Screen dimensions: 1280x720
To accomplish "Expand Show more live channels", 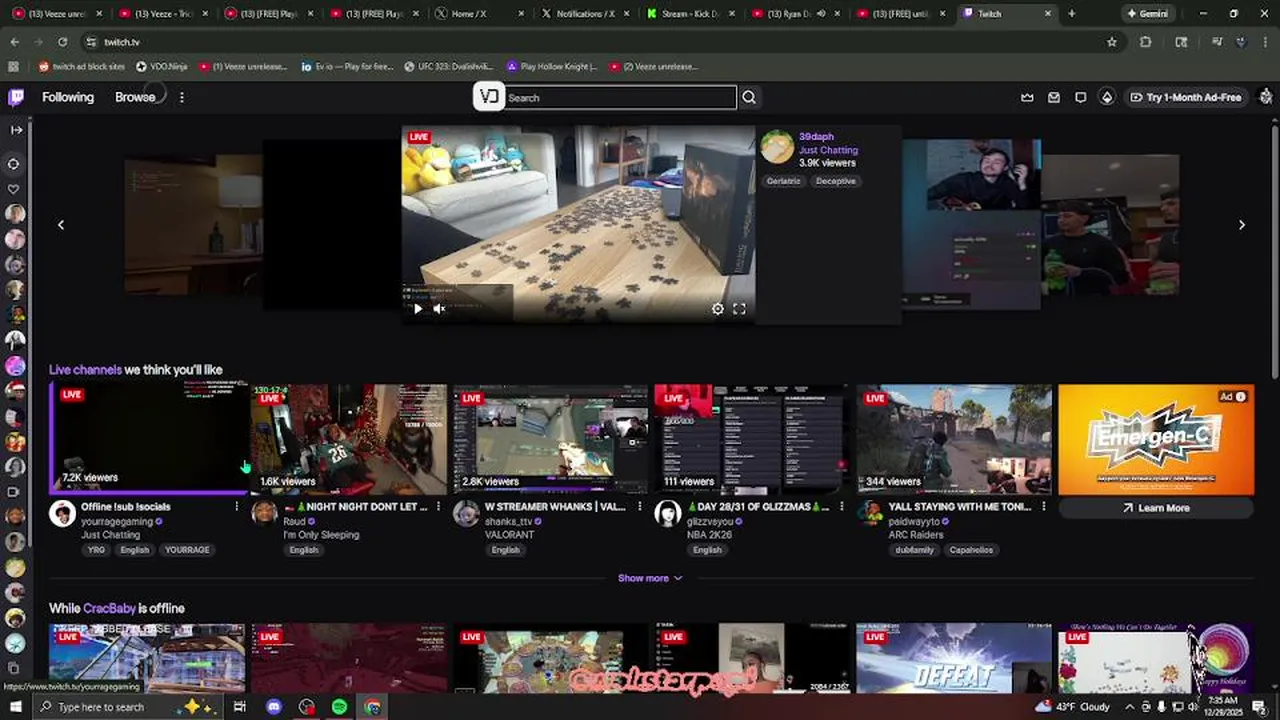I will click(650, 578).
